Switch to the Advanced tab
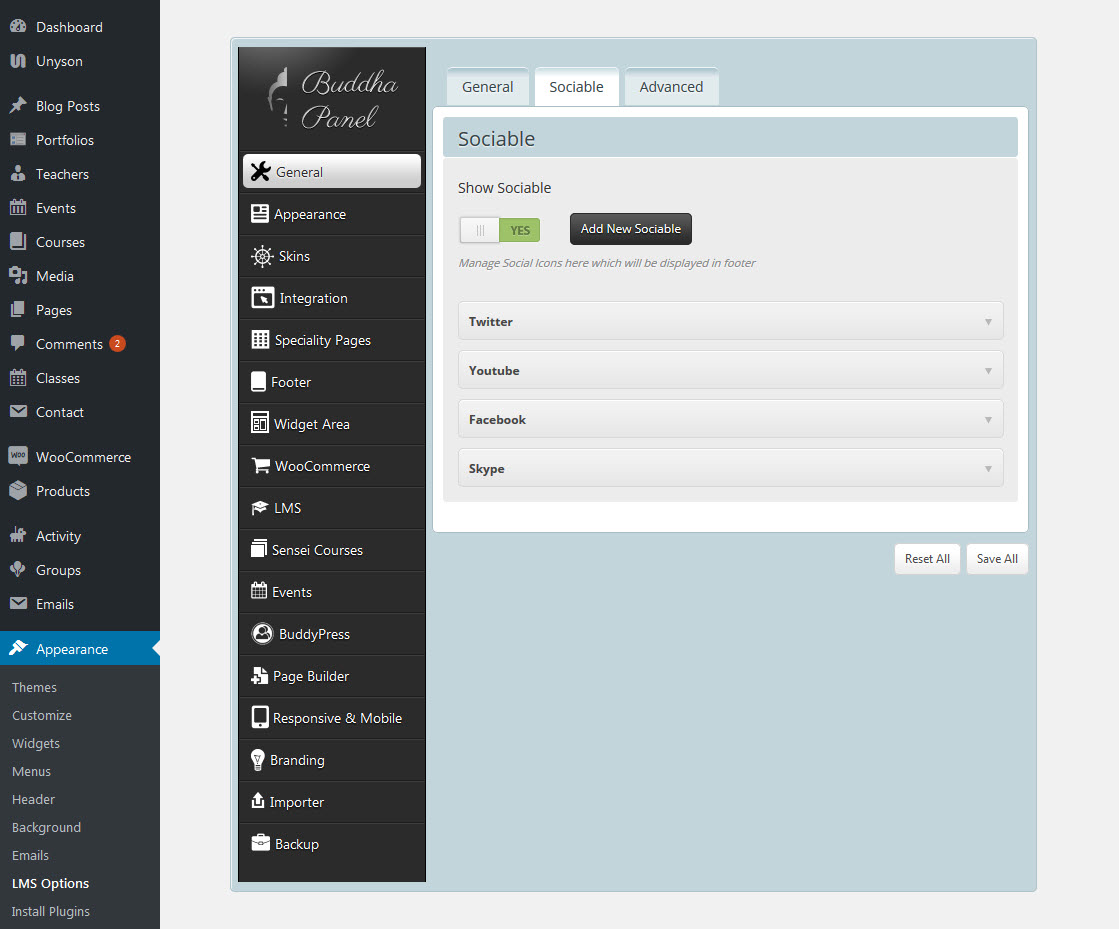The width and height of the screenshot is (1119, 929). pos(671,87)
